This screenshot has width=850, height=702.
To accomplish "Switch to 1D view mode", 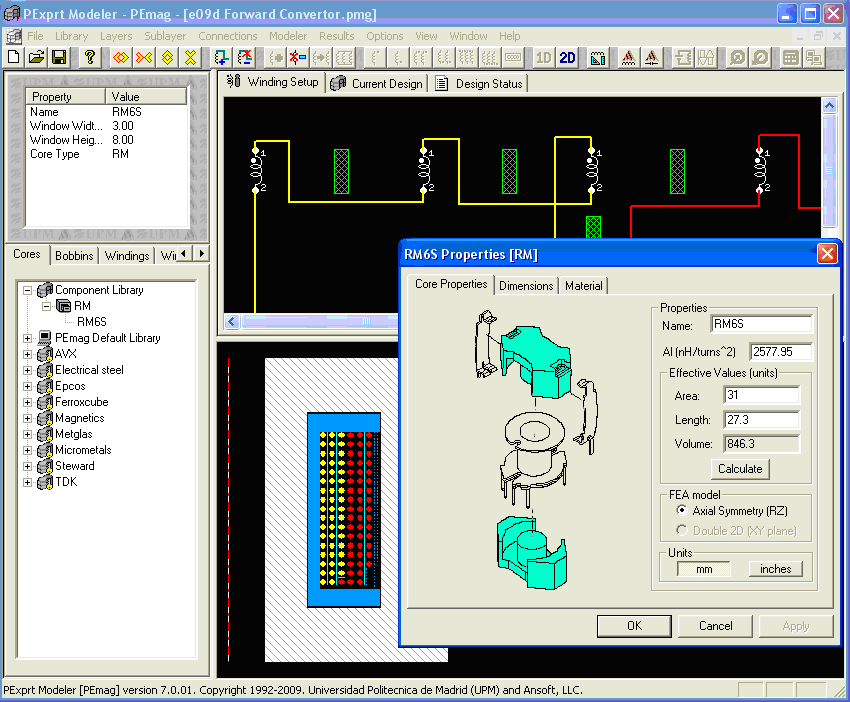I will pyautogui.click(x=543, y=57).
